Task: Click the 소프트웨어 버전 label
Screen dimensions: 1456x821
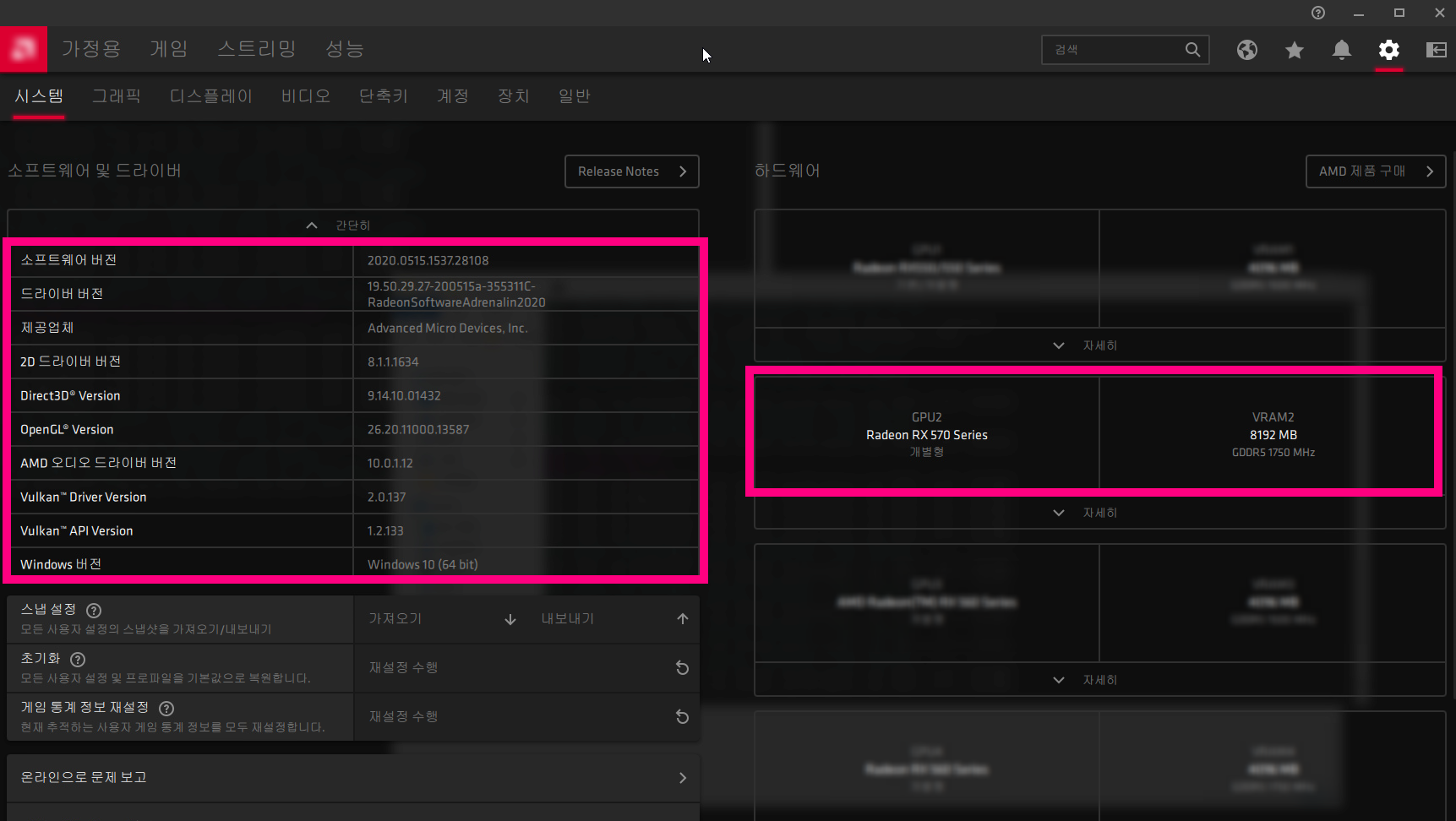Action: 68,260
